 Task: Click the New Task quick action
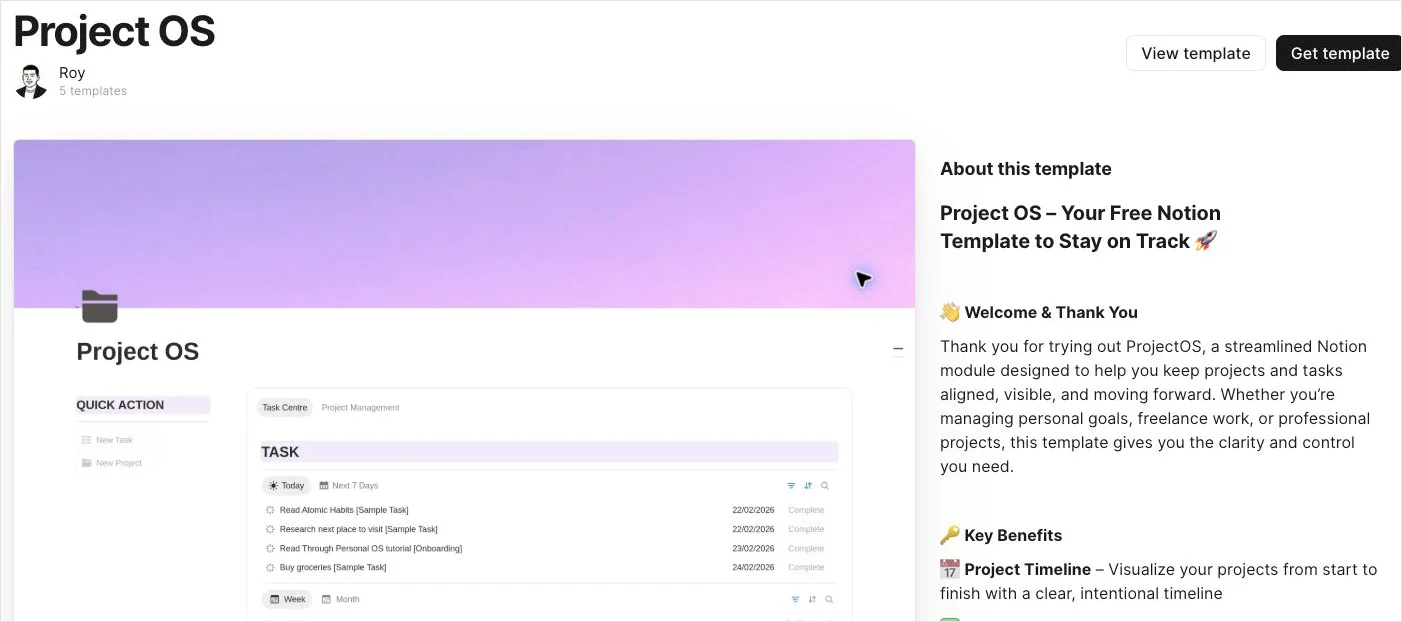tap(107, 440)
